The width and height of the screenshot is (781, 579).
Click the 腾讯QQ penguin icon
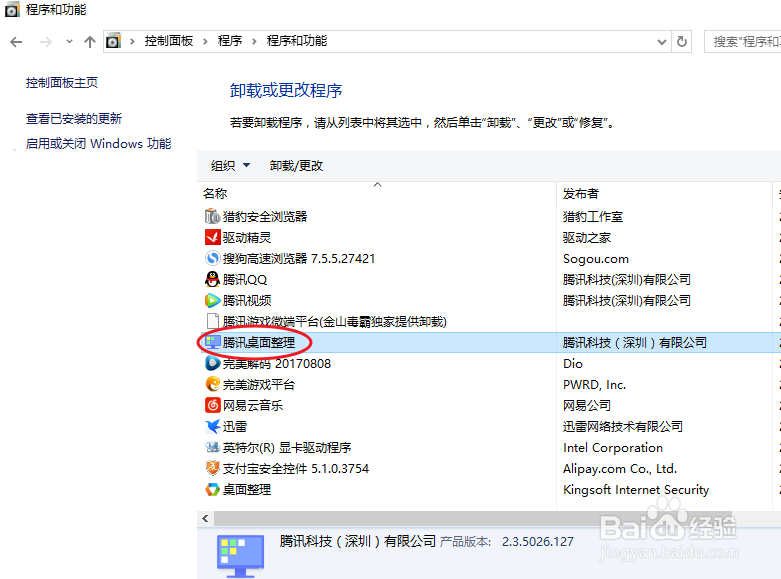[x=212, y=279]
